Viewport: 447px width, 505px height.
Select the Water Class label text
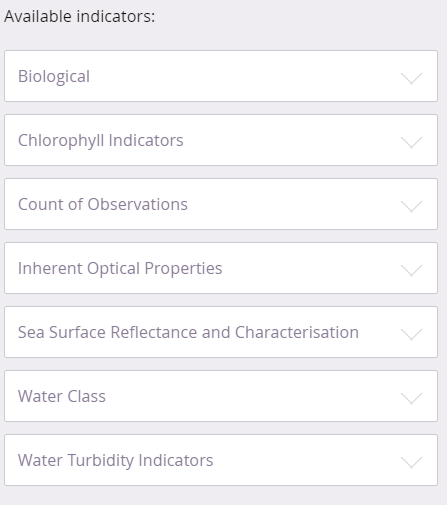click(x=62, y=396)
